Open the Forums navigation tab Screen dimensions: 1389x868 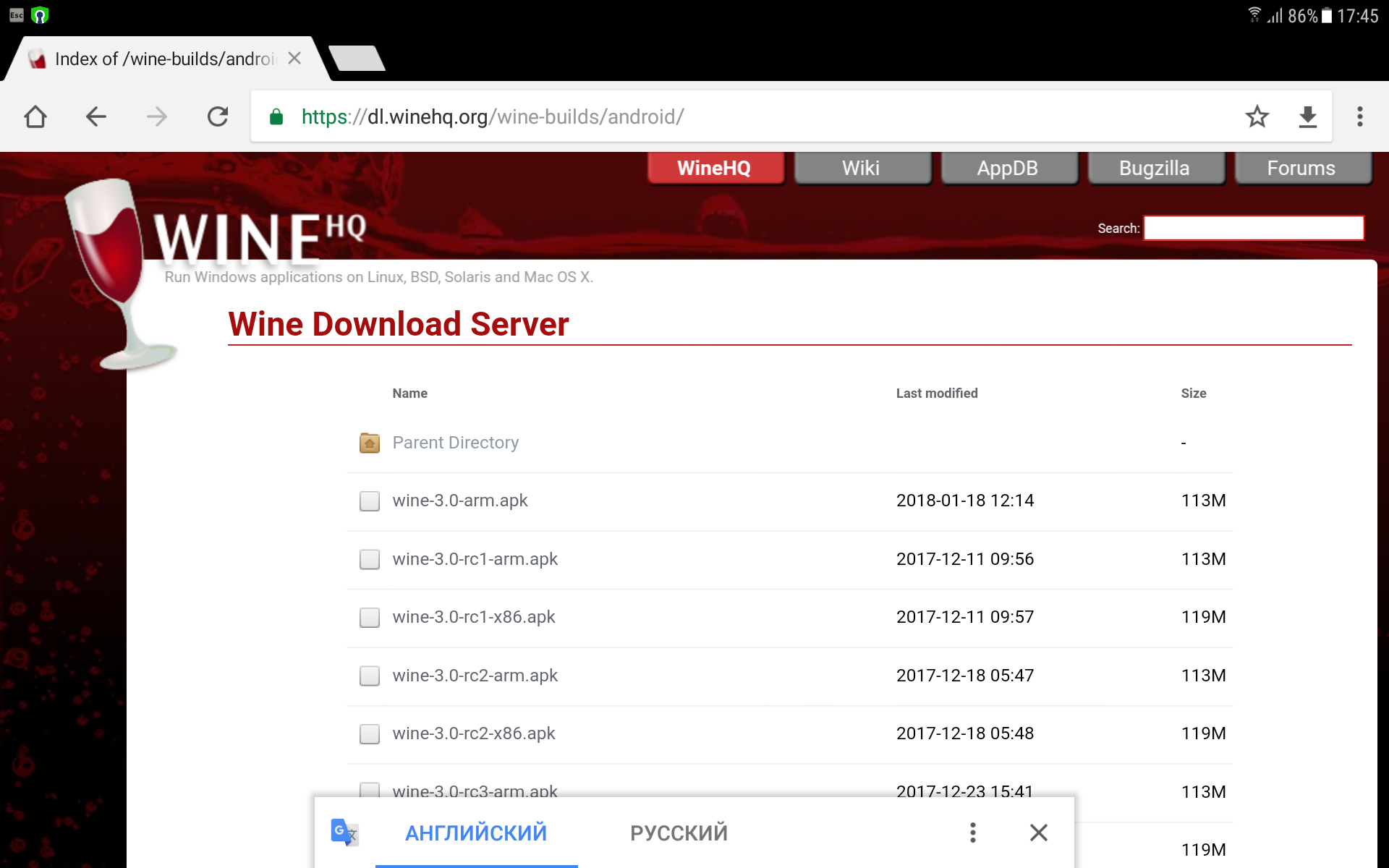[1302, 168]
